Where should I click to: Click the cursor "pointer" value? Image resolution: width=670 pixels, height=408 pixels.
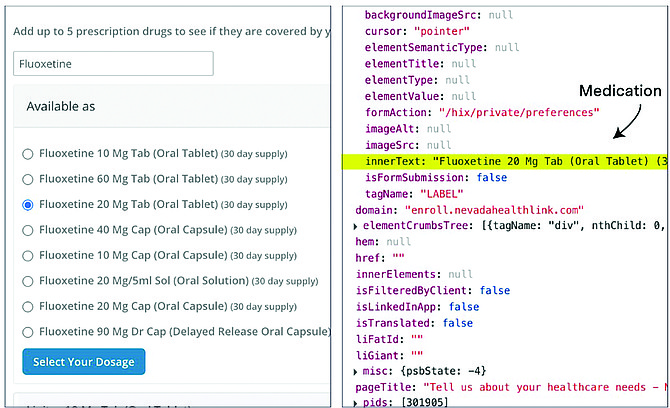coord(441,31)
